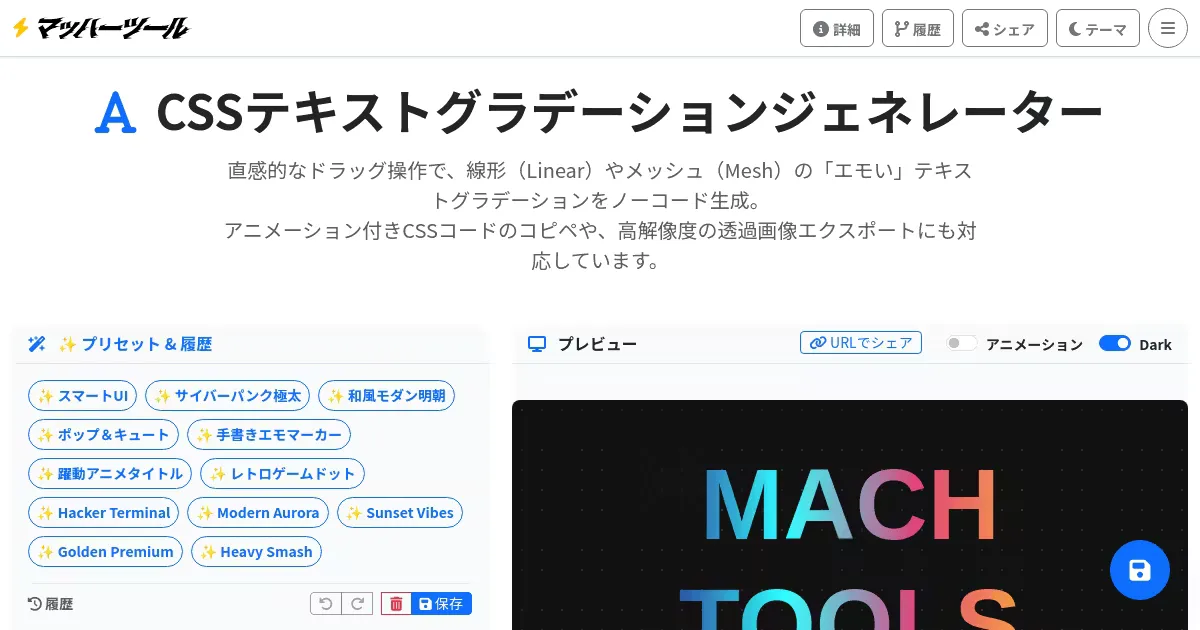Click the URLでシェア link button
Viewport: 1200px width, 630px height.
coord(861,343)
